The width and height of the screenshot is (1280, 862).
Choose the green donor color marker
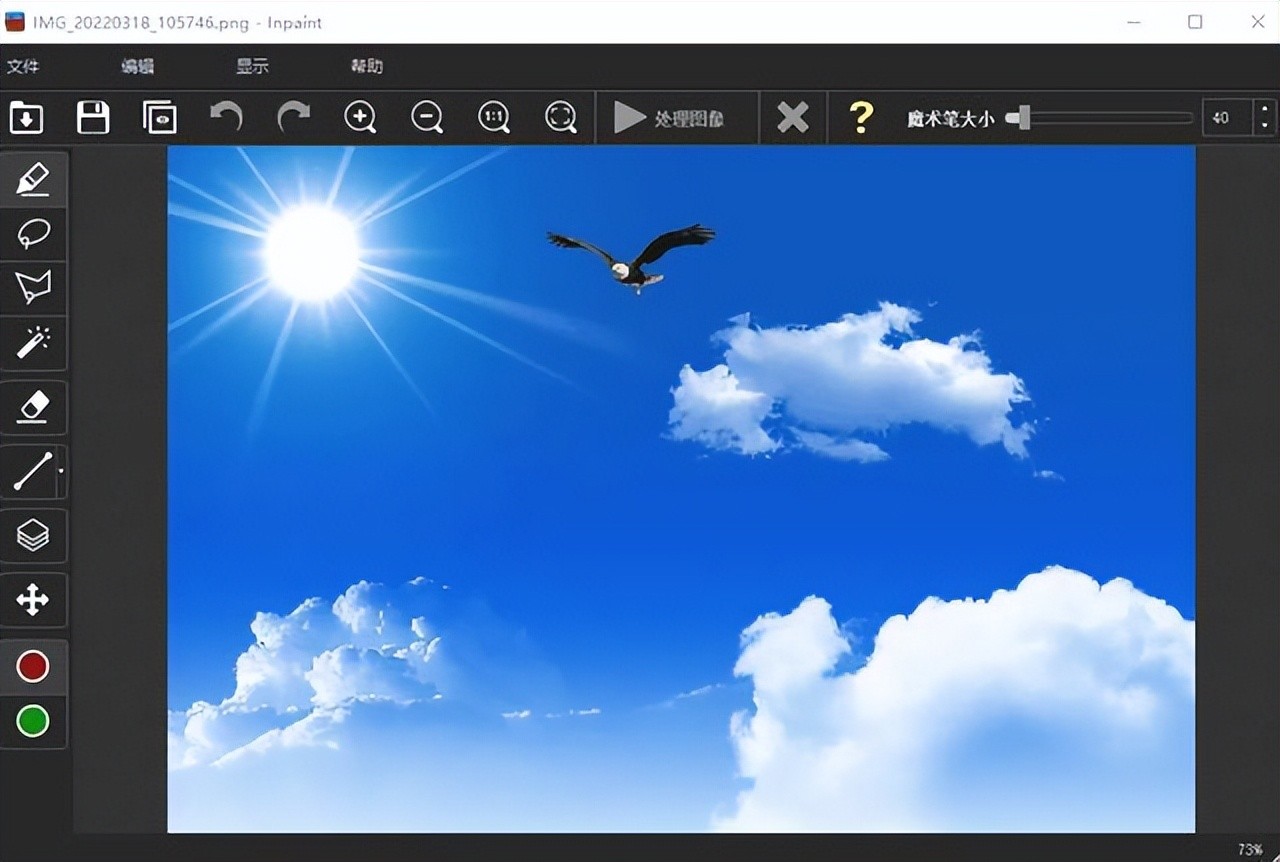click(33, 720)
